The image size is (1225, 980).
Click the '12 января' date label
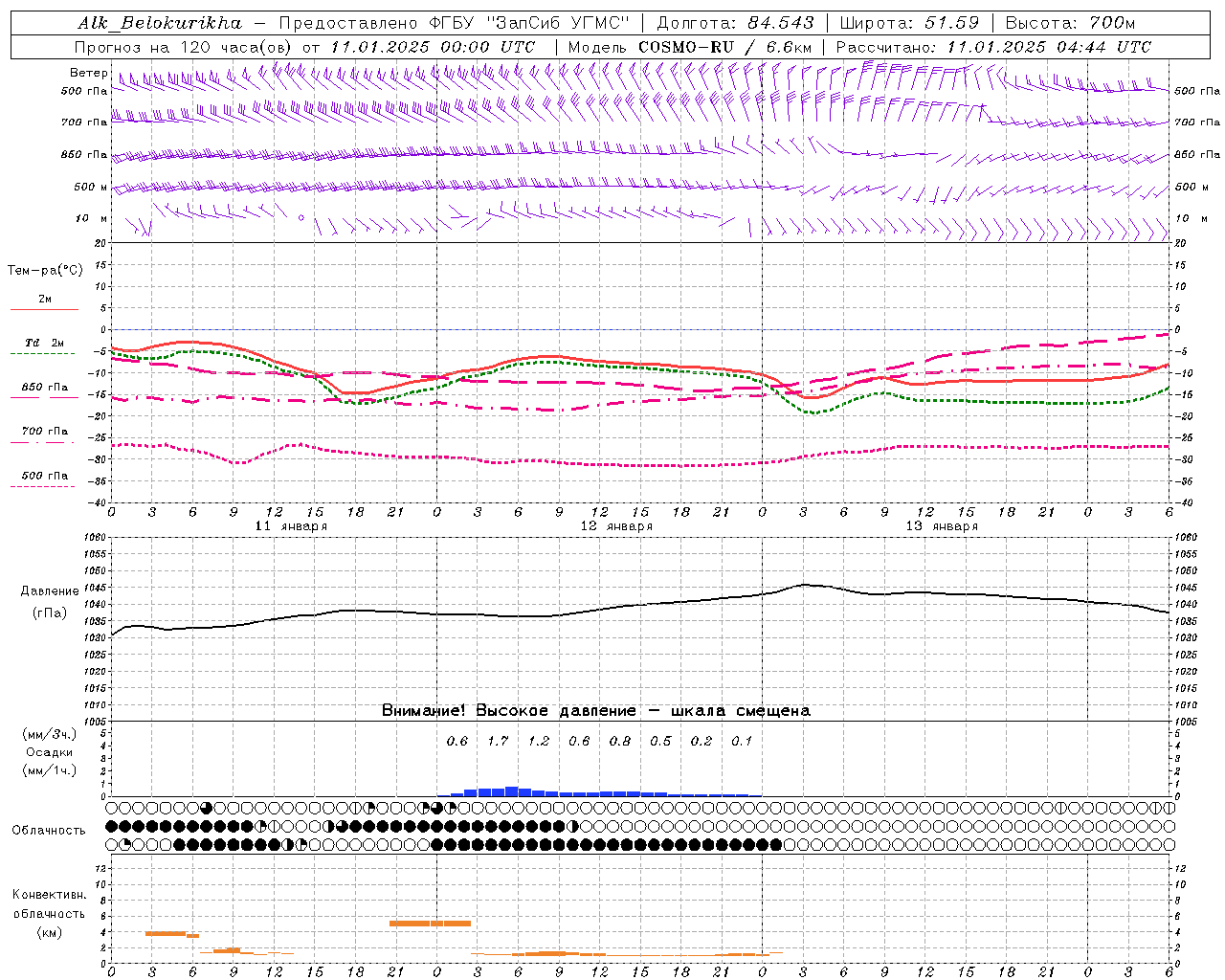(616, 526)
